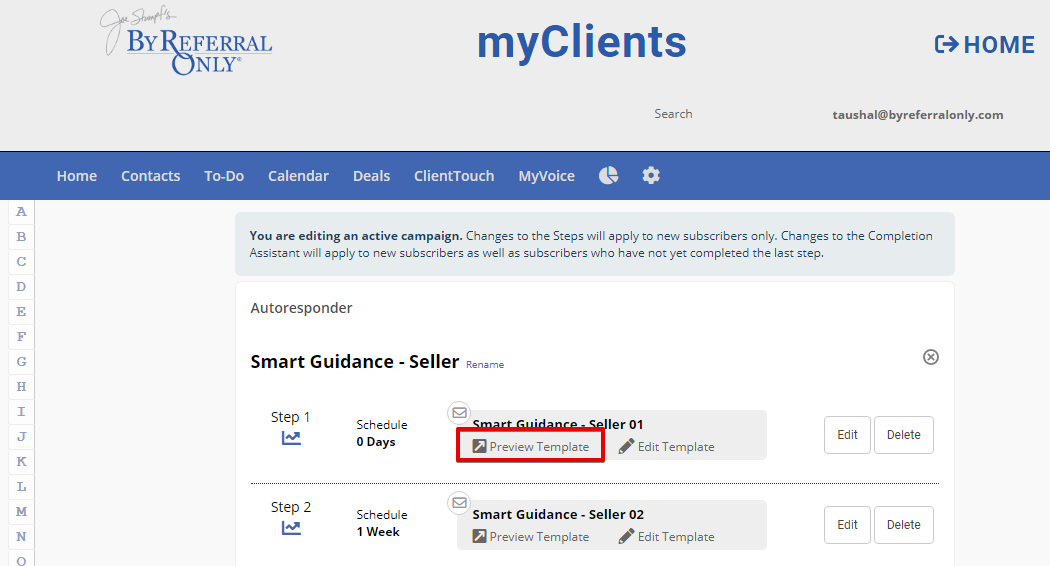Filter contacts by letter N
This screenshot has height=566, width=1050.
[21, 537]
